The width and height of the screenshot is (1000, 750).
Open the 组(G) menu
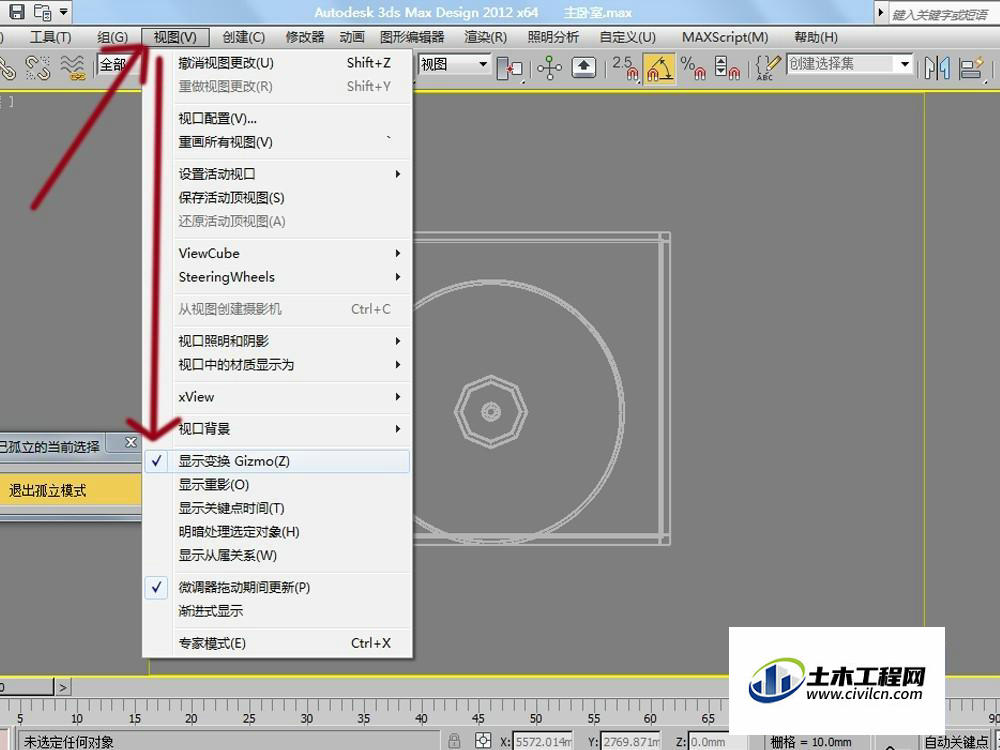(112, 38)
